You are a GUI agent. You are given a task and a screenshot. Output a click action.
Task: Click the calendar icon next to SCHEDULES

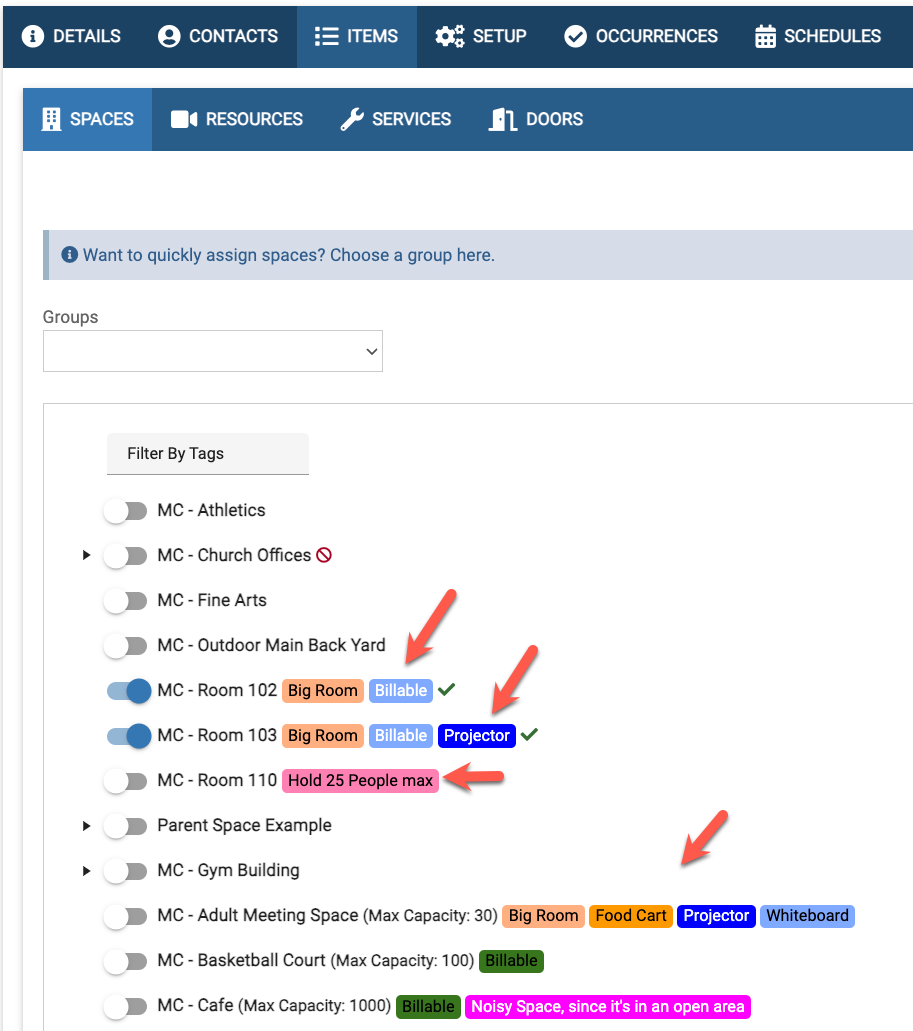(x=766, y=36)
